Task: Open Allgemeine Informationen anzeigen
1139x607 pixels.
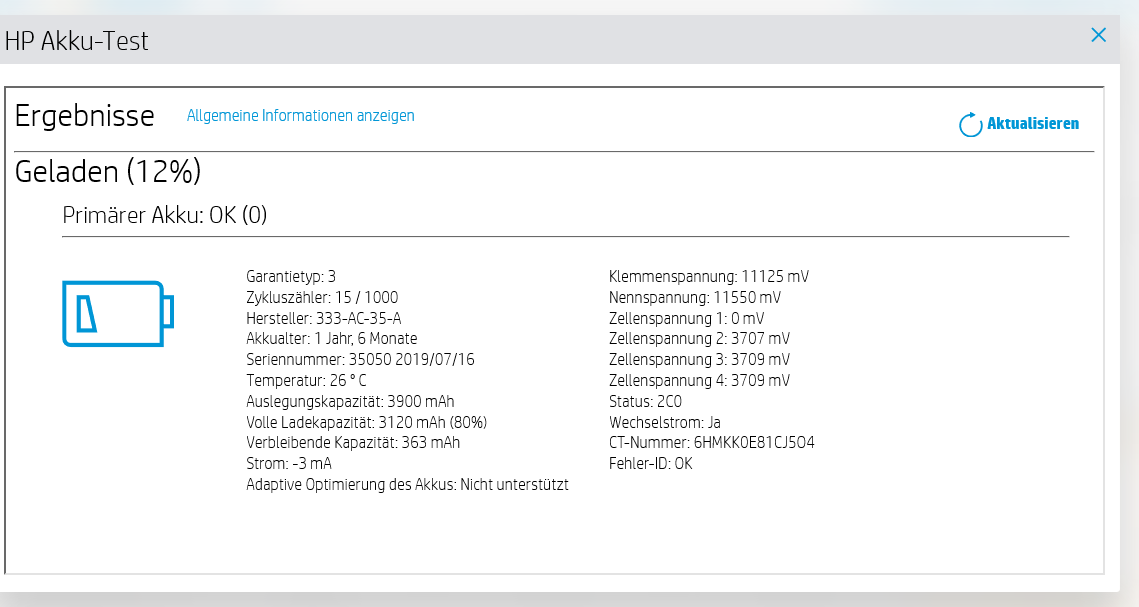Action: tap(300, 116)
